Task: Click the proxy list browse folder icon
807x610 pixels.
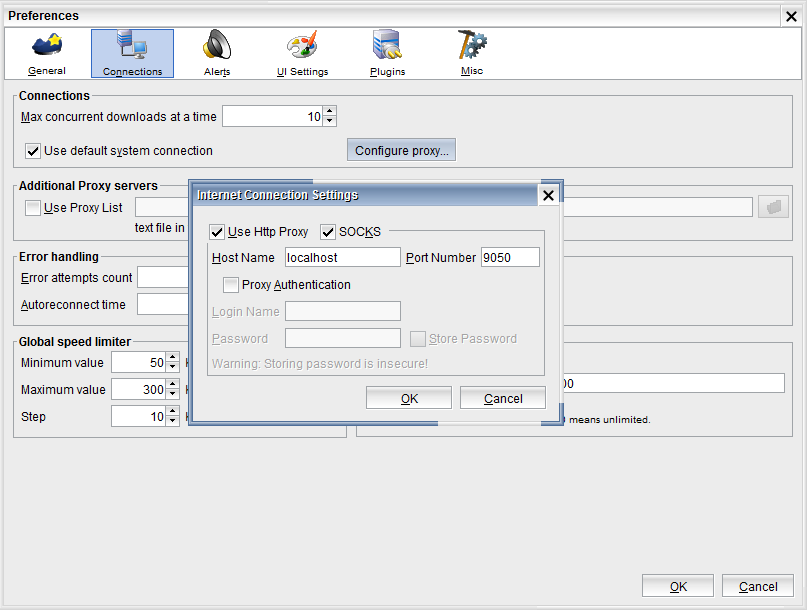Action: [x=773, y=207]
